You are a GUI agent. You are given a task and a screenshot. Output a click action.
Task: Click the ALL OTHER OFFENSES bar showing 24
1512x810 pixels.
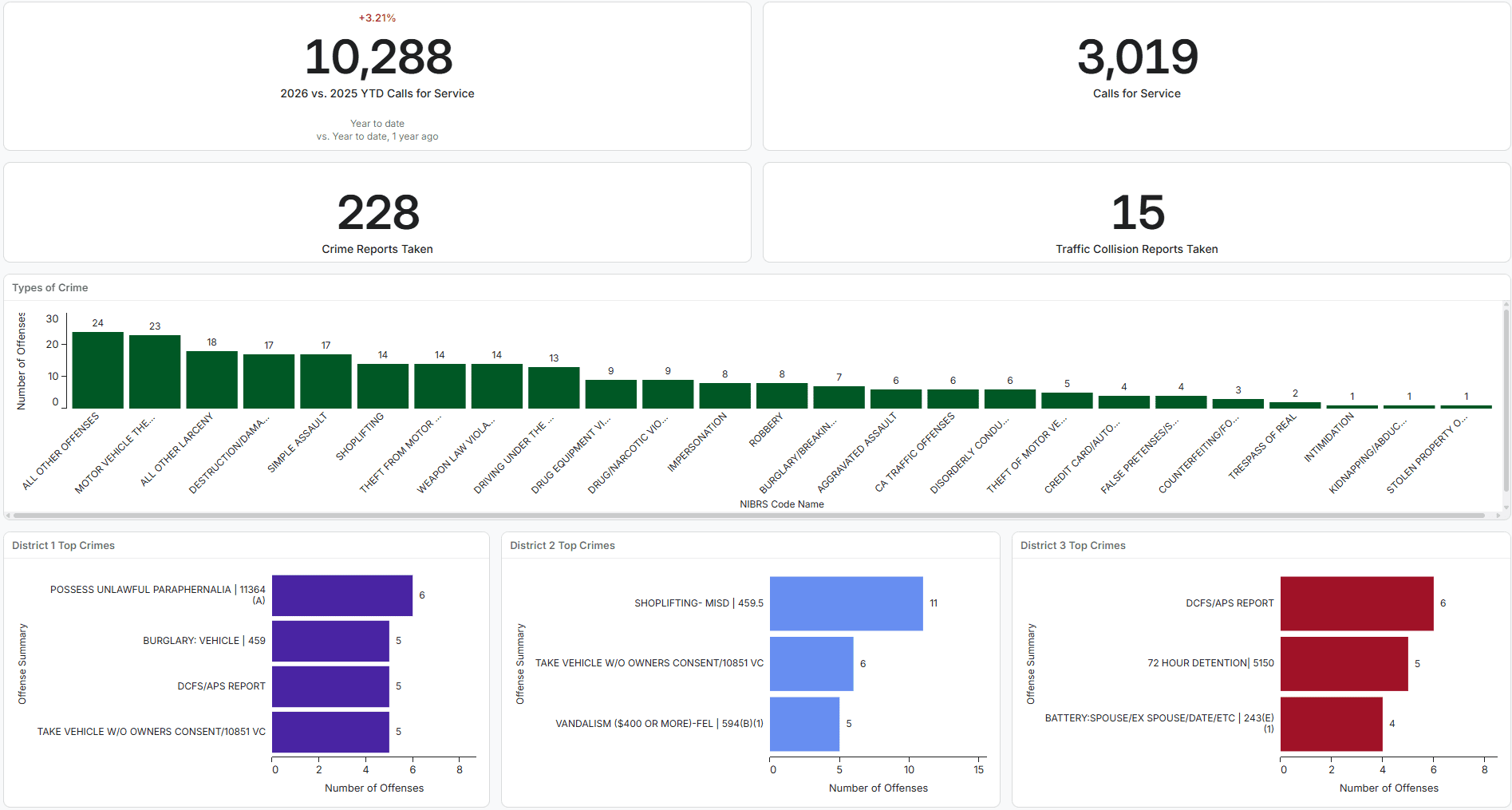pyautogui.click(x=97, y=370)
